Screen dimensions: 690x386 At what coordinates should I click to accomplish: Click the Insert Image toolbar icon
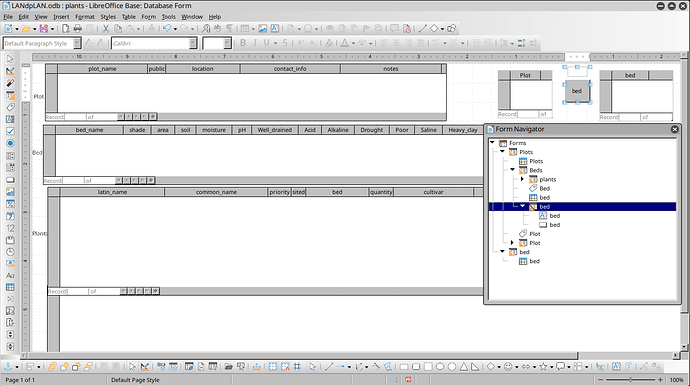pyautogui.click(x=262, y=29)
